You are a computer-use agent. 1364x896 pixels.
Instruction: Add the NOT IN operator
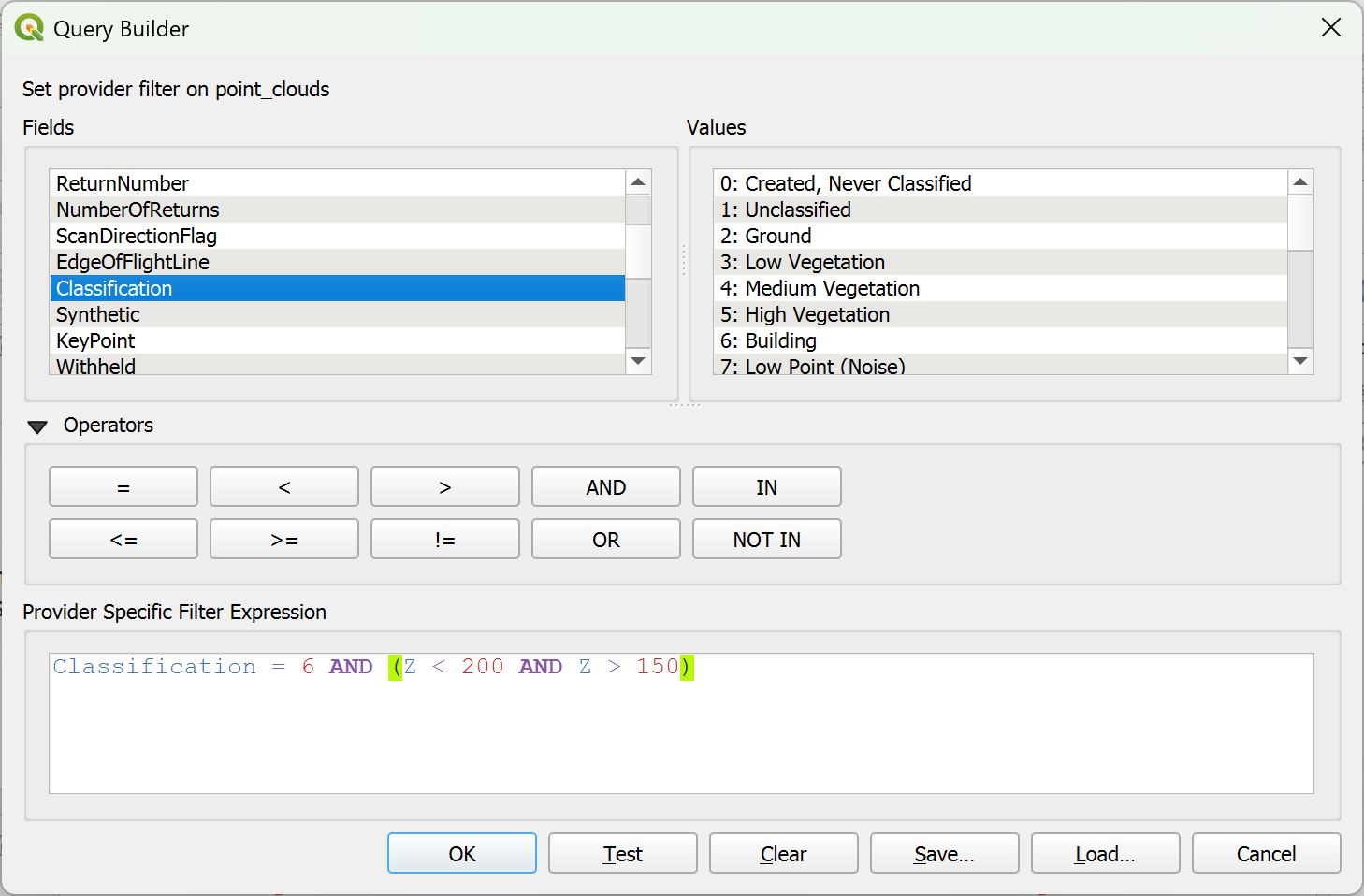point(766,540)
